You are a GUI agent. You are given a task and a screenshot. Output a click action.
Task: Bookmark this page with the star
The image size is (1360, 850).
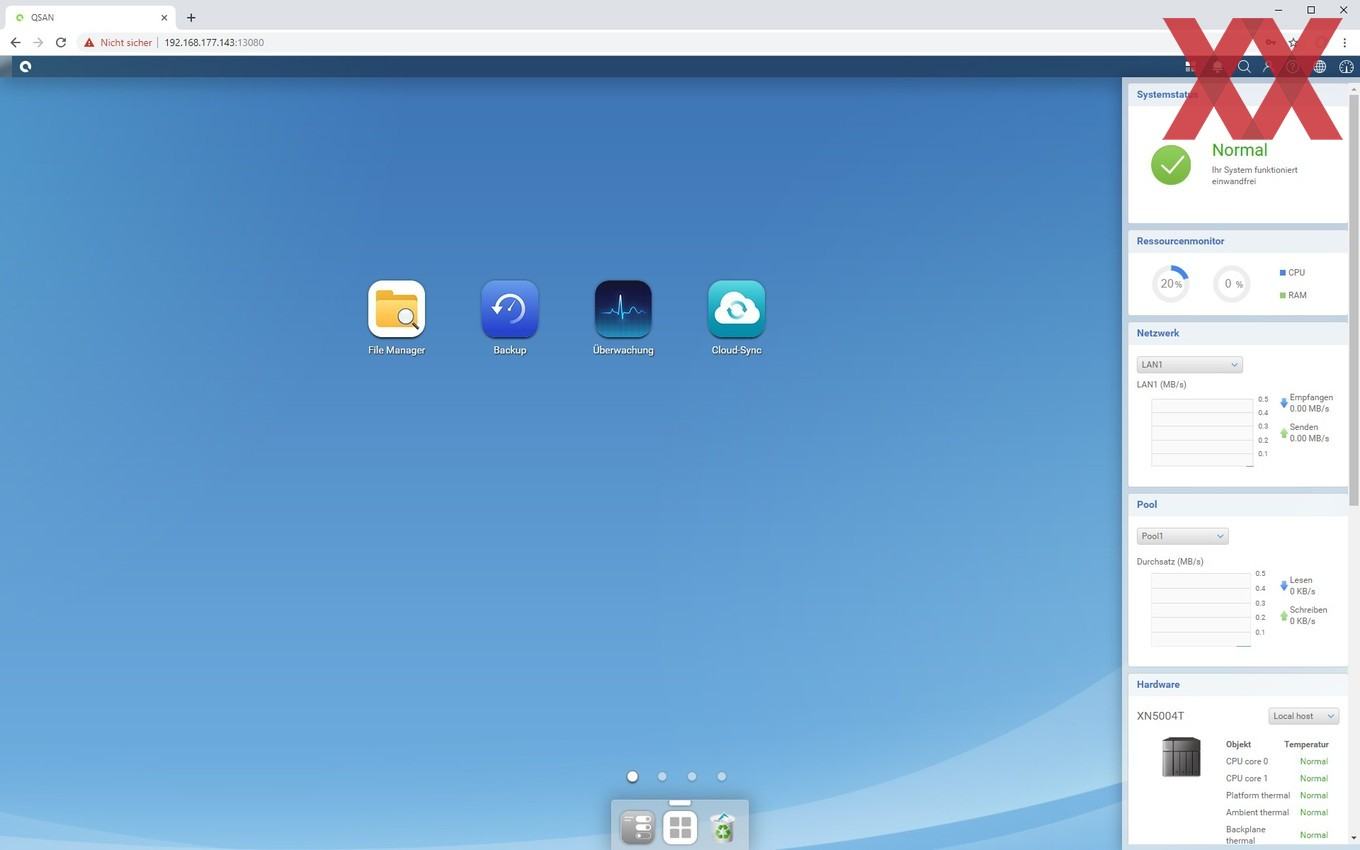click(x=1293, y=42)
